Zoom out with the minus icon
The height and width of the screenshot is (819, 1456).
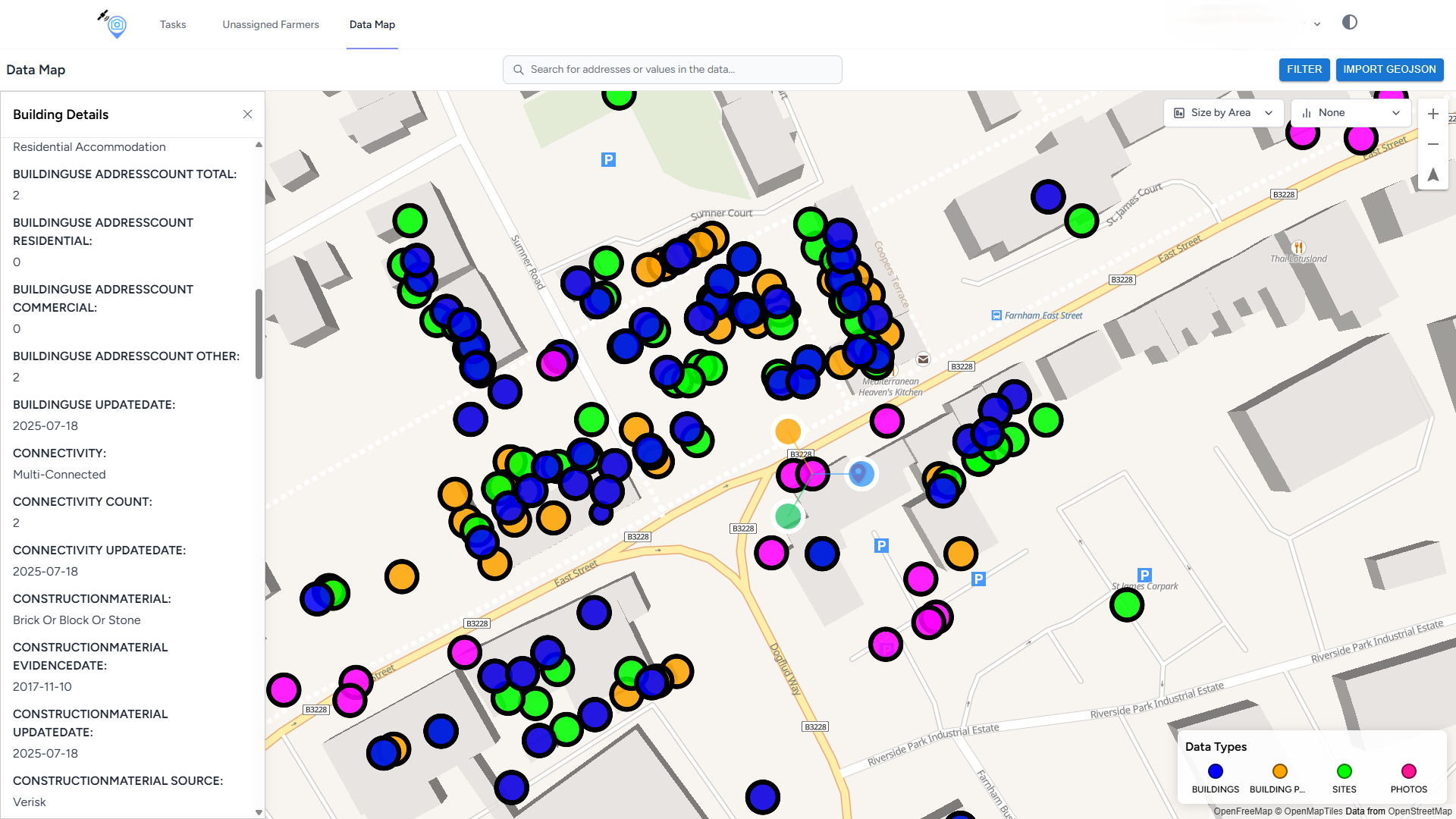(x=1432, y=144)
